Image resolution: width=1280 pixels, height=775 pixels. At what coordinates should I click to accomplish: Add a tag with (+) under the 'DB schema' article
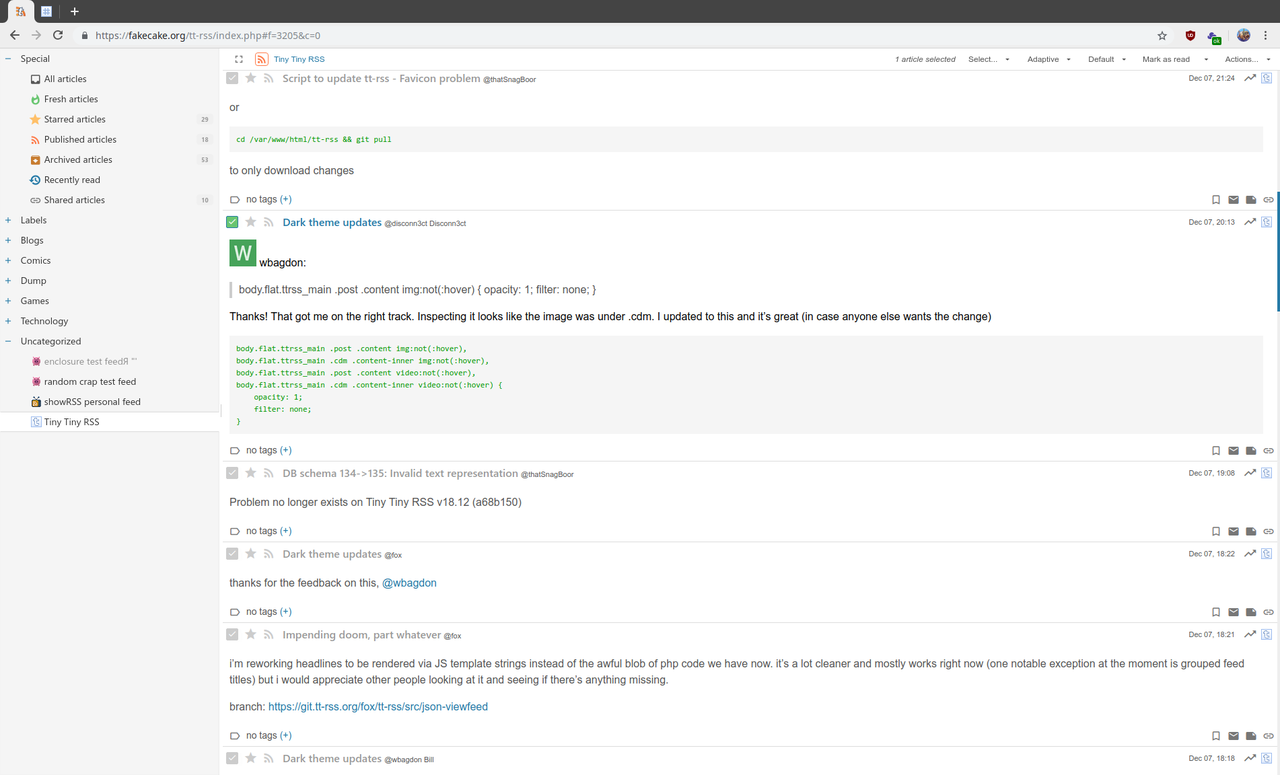click(286, 531)
